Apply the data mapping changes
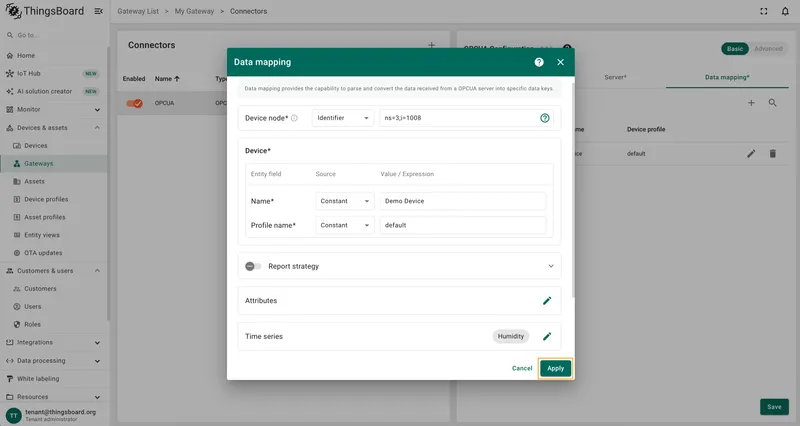This screenshot has width=800, height=426. point(556,368)
